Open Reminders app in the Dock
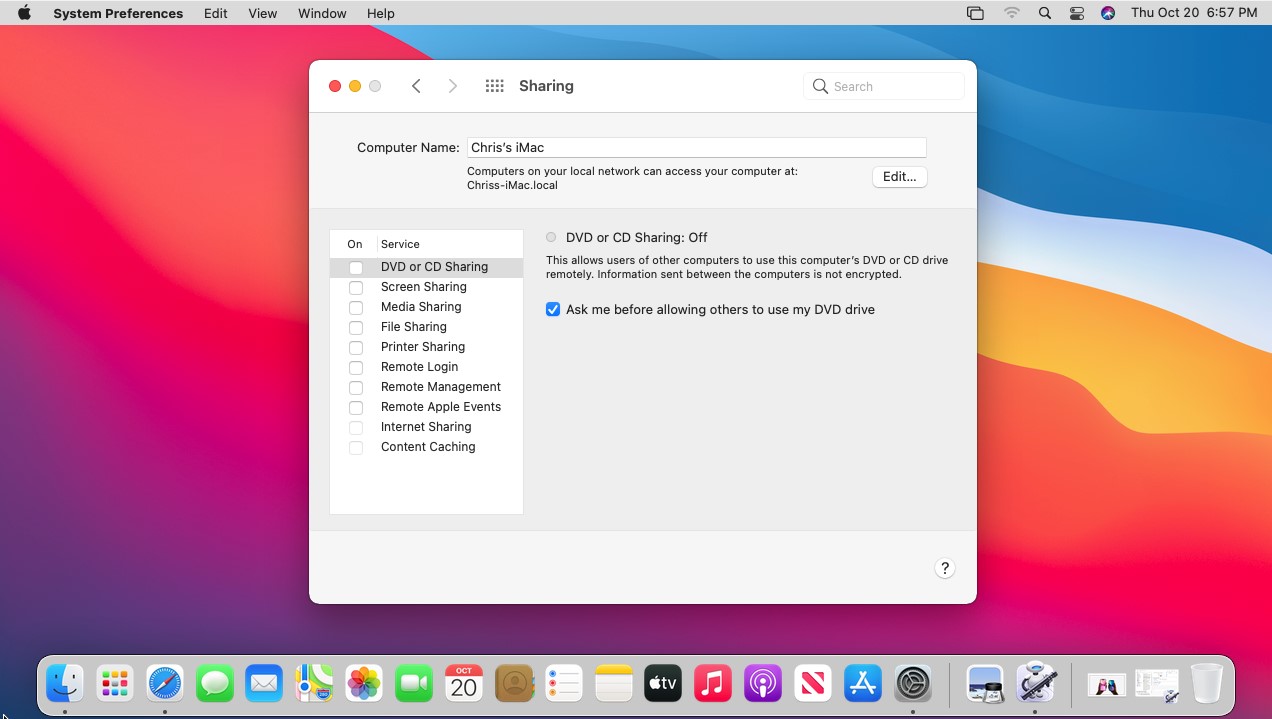 pos(564,684)
